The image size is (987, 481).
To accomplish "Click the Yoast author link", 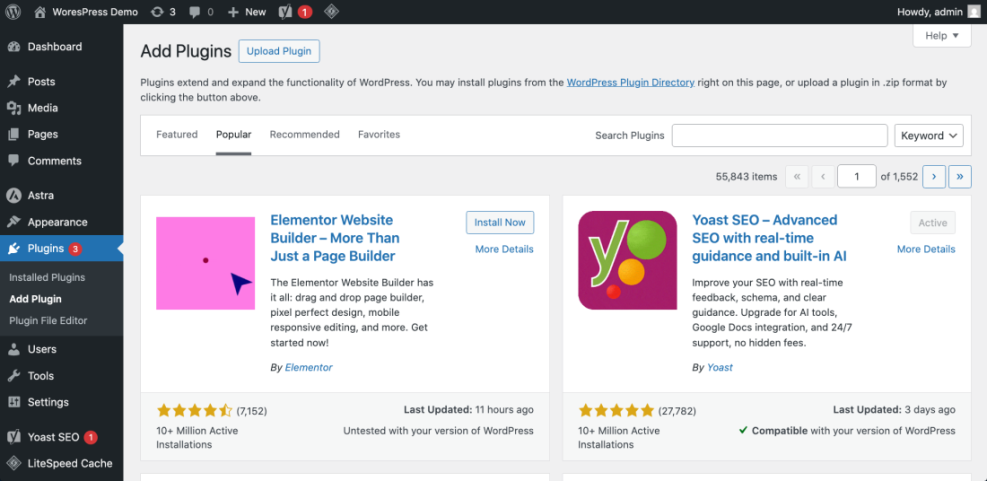I will pos(719,367).
